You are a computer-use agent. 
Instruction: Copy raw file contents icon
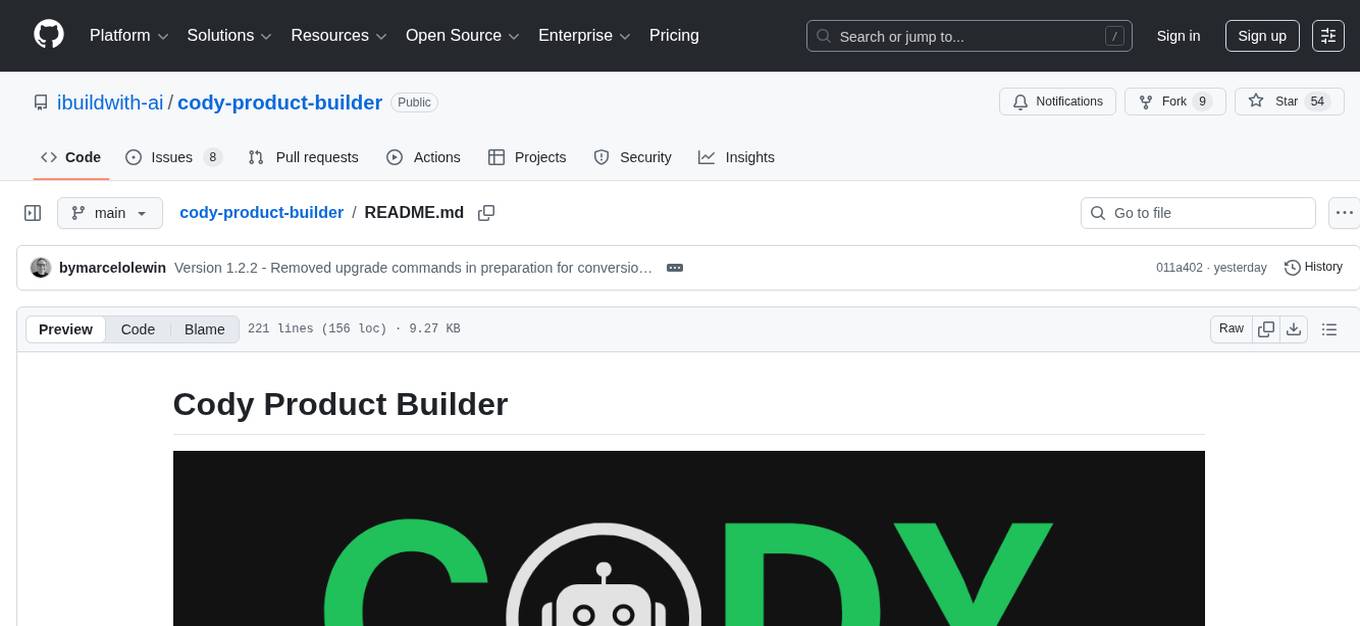coord(1265,328)
